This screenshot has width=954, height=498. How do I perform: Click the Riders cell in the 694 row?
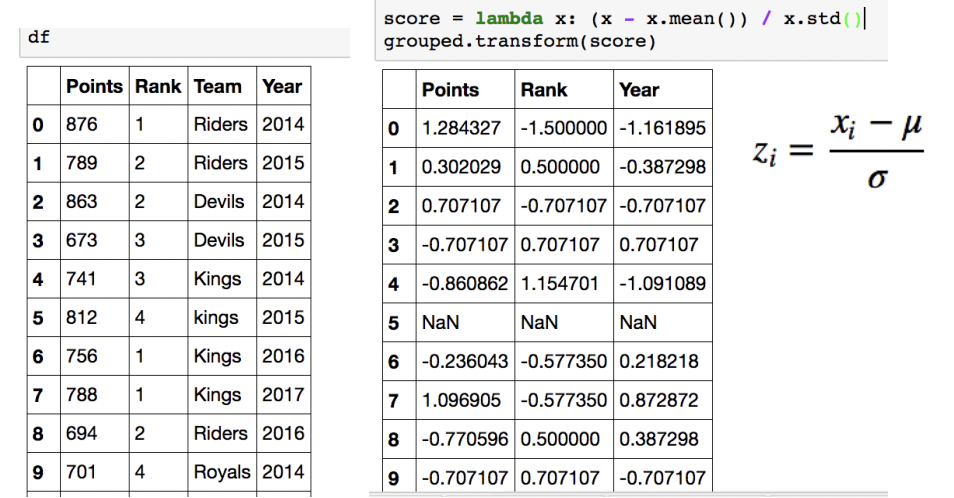point(221,434)
